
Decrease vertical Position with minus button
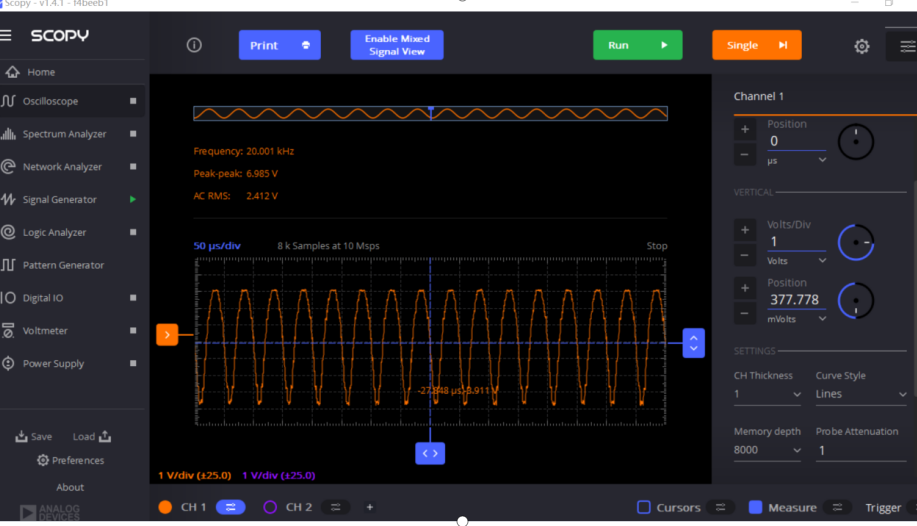(744, 314)
